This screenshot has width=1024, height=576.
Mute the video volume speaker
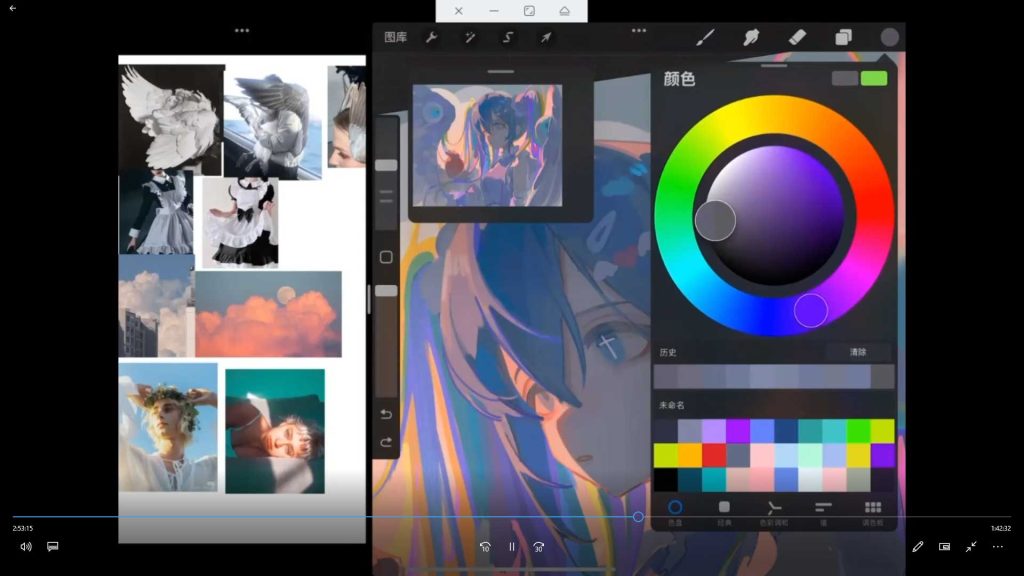(25, 547)
